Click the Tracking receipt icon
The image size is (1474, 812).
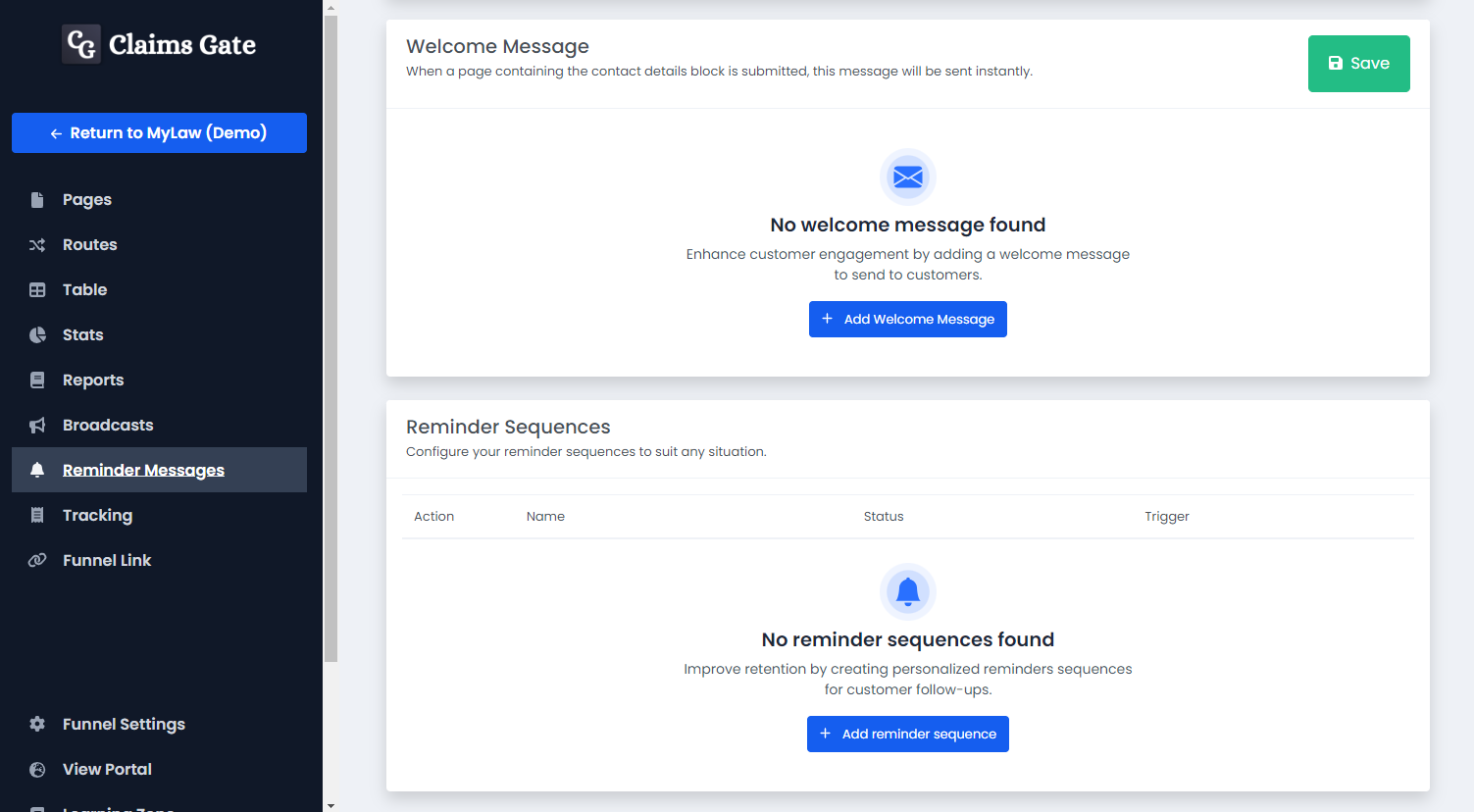[37, 515]
